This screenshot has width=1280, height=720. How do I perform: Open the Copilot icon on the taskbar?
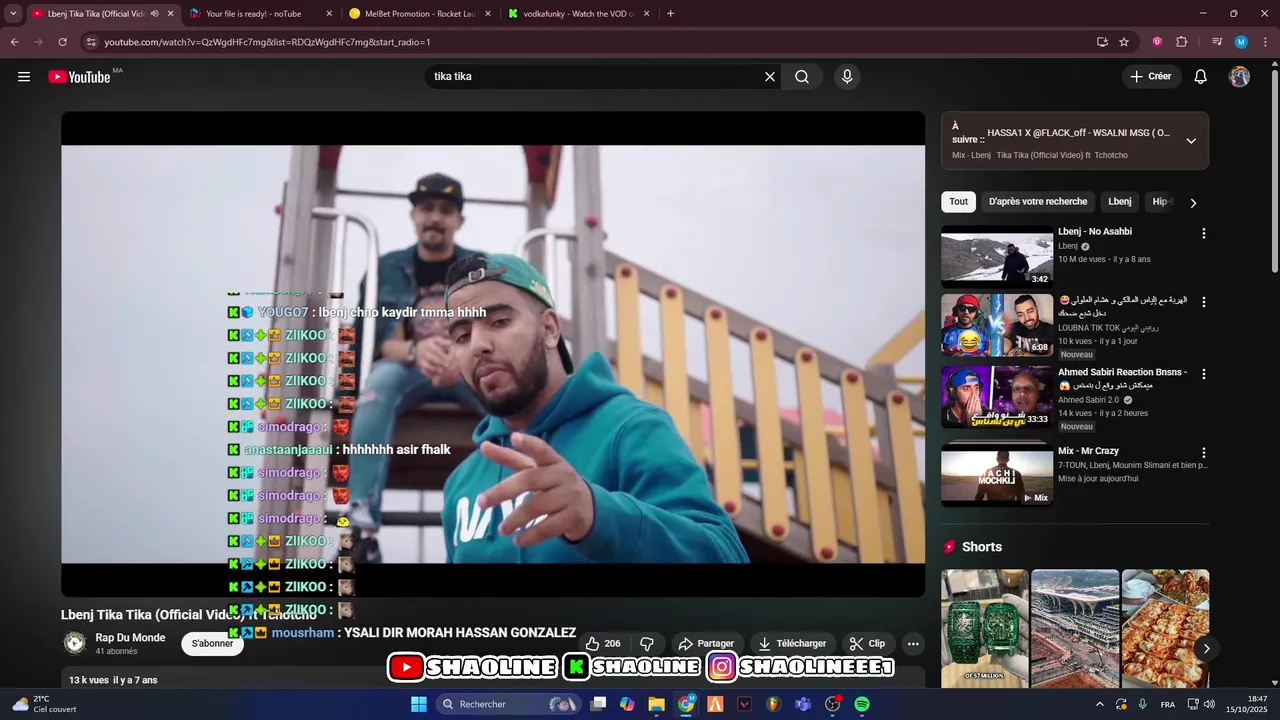coord(627,704)
